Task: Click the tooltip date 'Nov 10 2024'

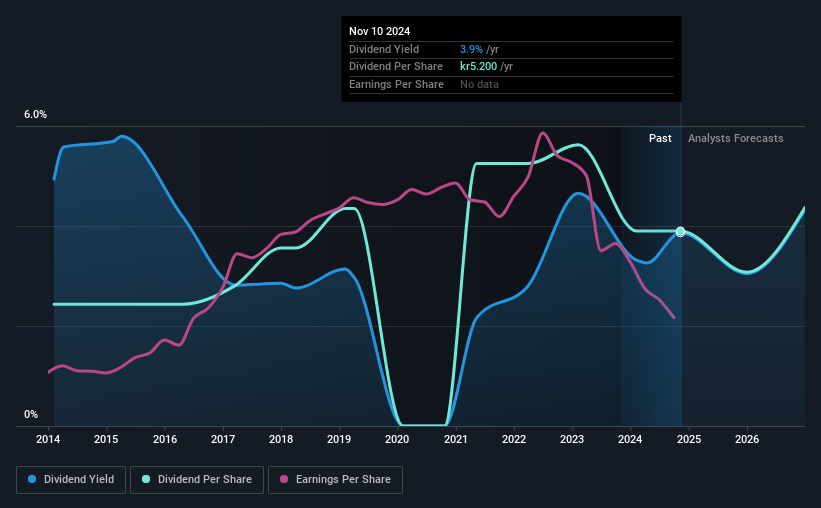Action: pos(380,31)
